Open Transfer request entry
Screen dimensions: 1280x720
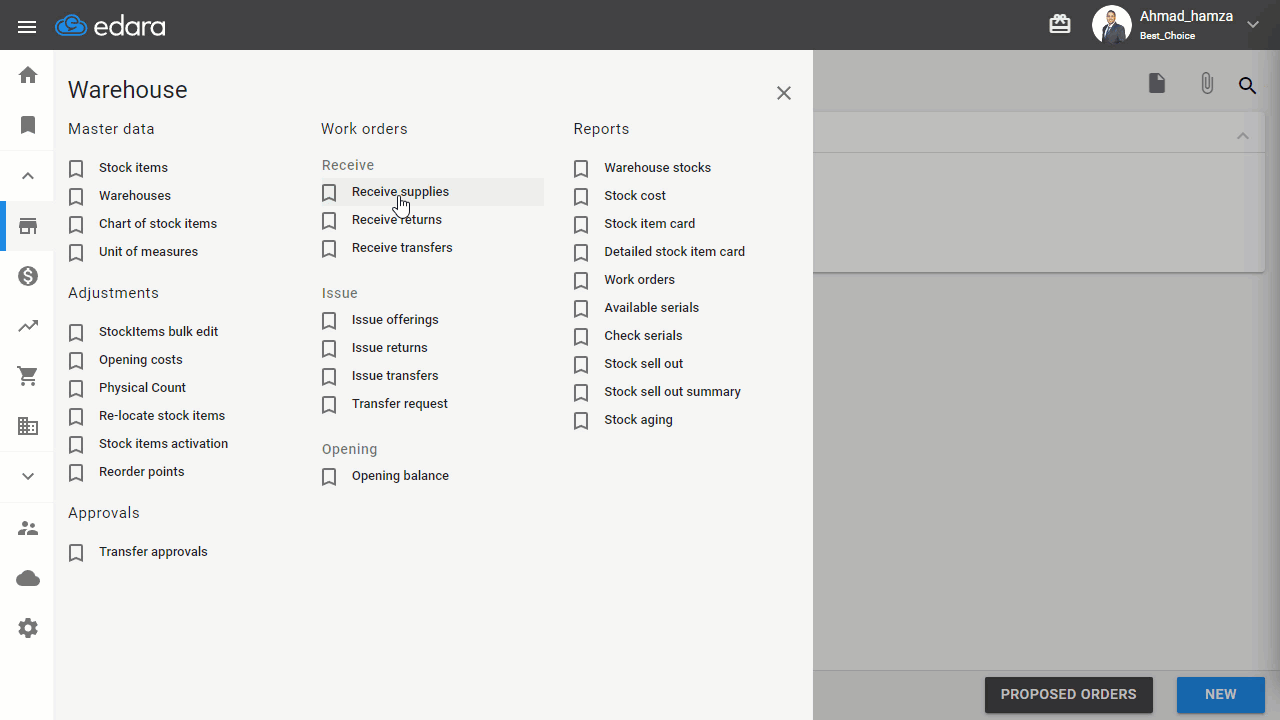(400, 404)
